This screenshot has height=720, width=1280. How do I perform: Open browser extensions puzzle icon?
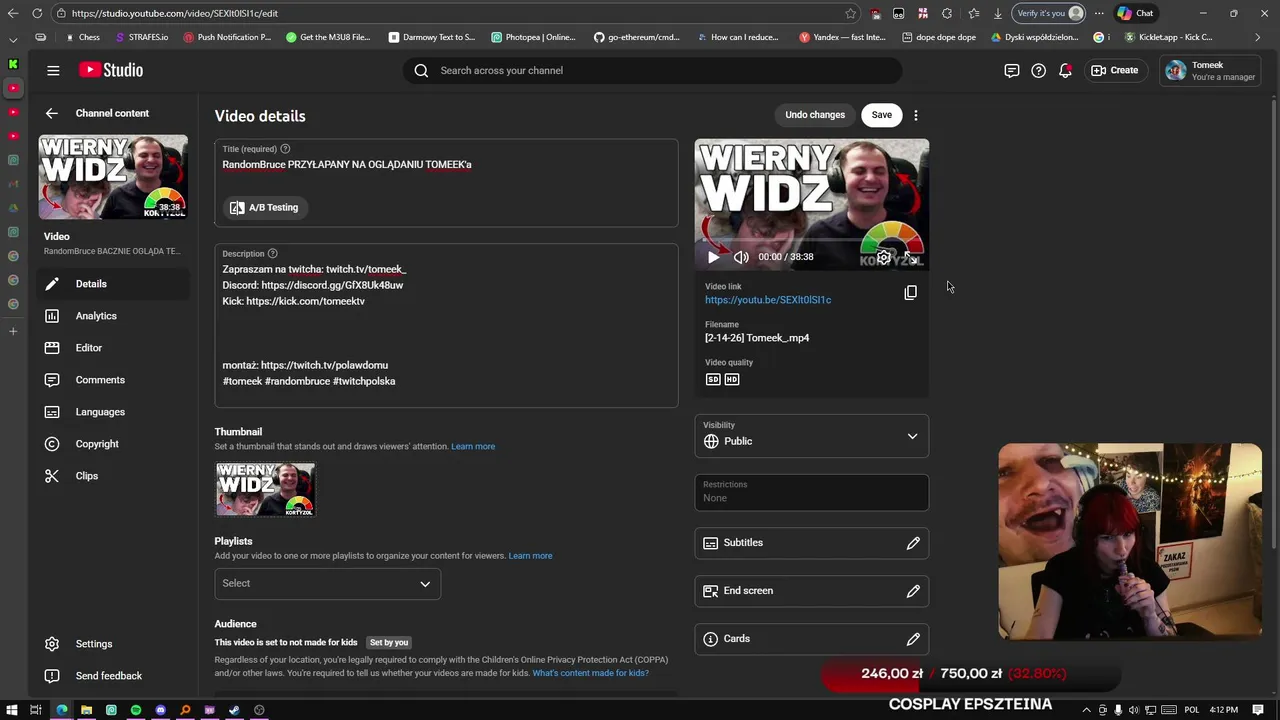click(x=947, y=13)
